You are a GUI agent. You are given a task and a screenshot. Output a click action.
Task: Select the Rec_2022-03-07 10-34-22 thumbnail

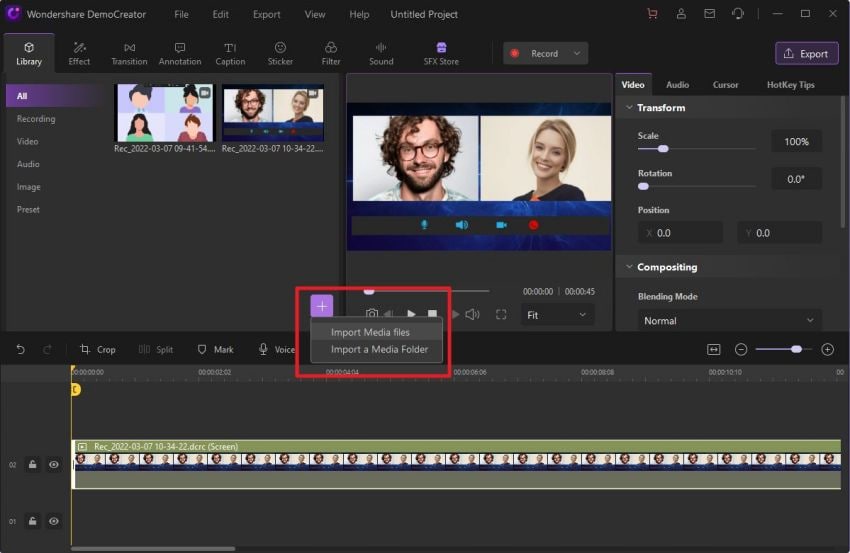click(273, 113)
